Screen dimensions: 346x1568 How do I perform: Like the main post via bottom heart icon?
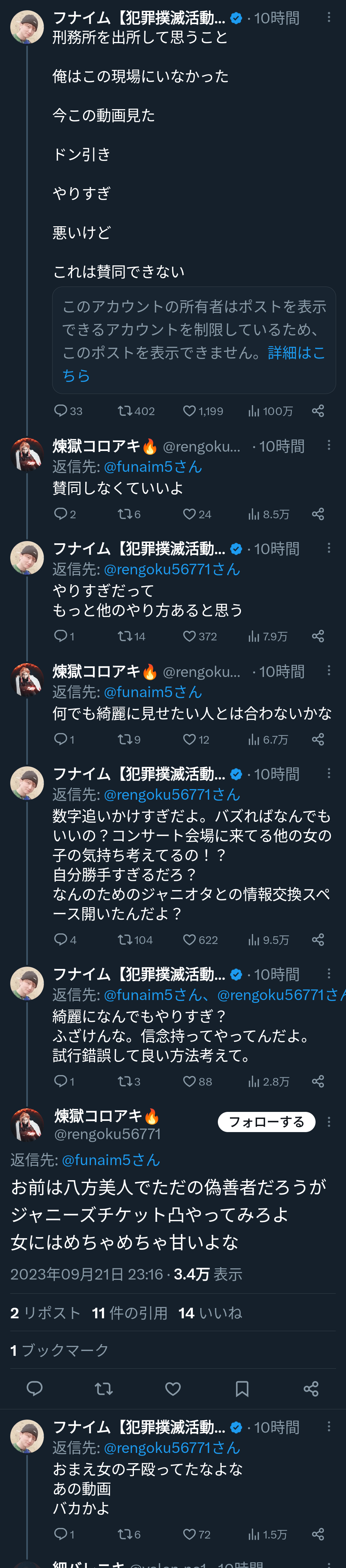pos(173,1389)
